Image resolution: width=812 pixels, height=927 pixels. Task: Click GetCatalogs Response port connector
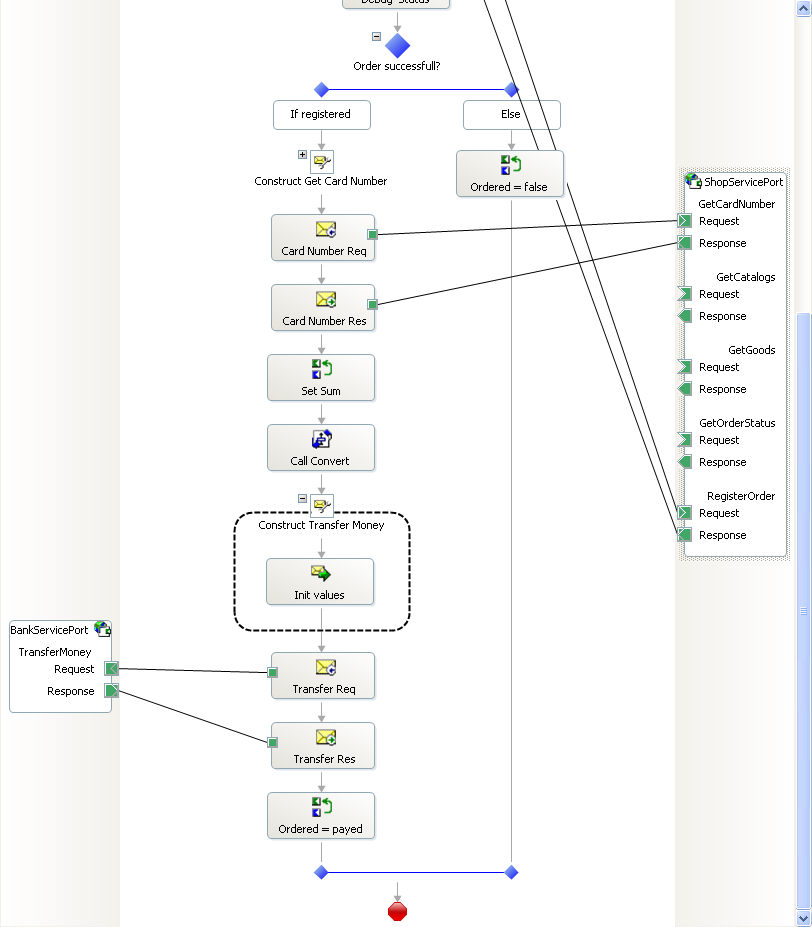(684, 316)
